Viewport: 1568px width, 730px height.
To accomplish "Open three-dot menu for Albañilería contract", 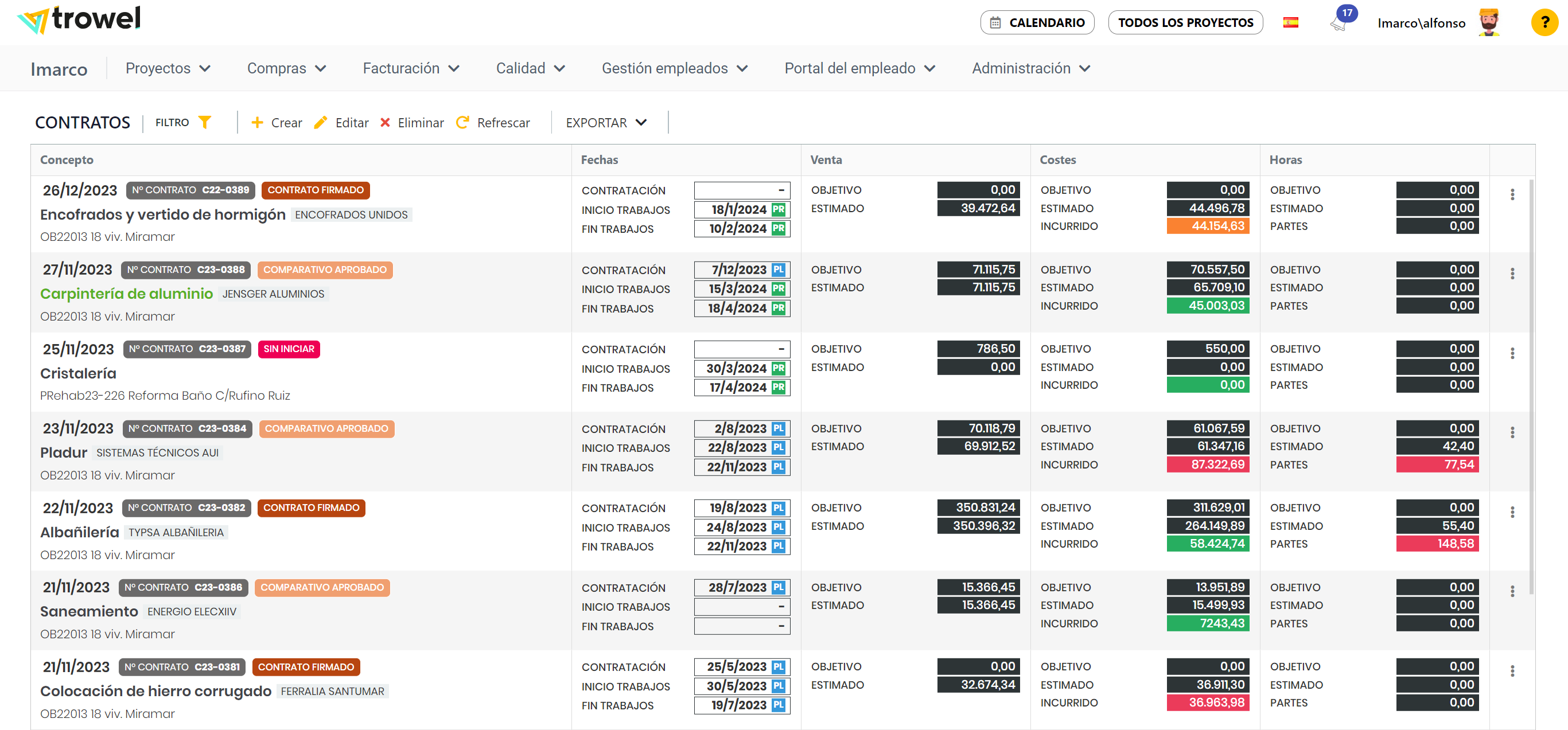I will pyautogui.click(x=1512, y=512).
